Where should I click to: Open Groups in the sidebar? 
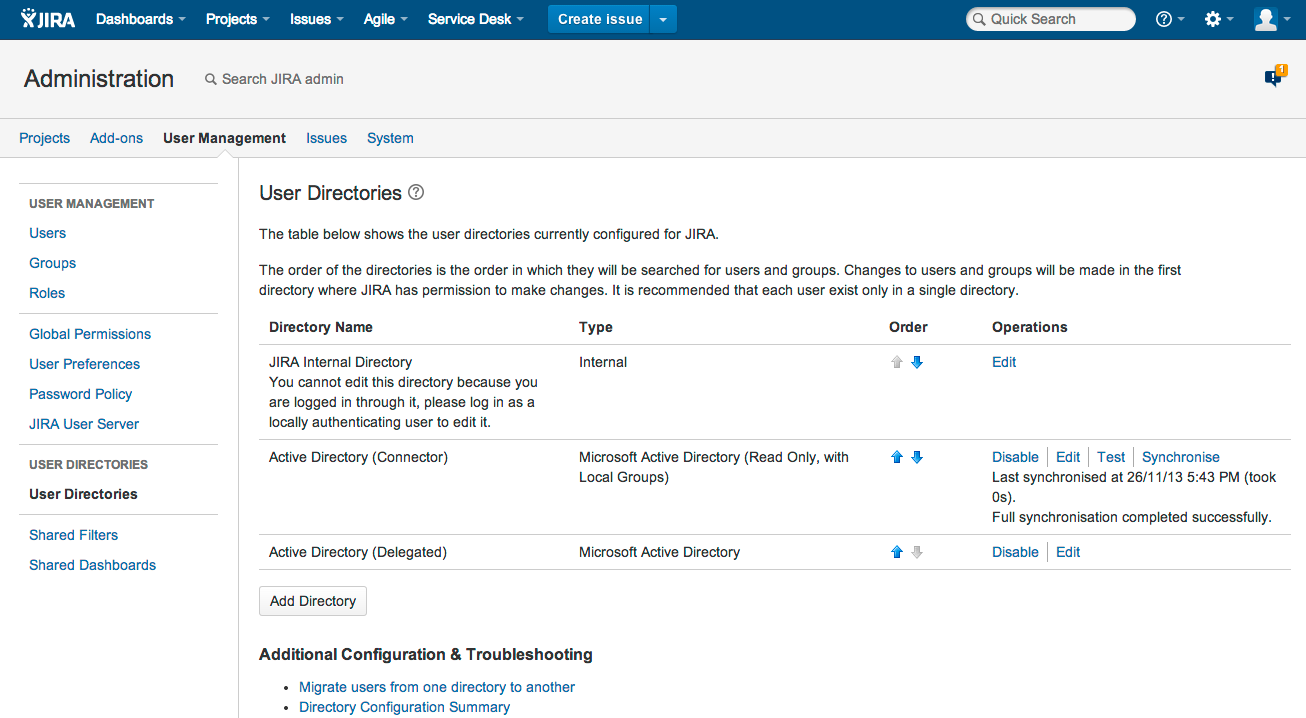(x=53, y=263)
